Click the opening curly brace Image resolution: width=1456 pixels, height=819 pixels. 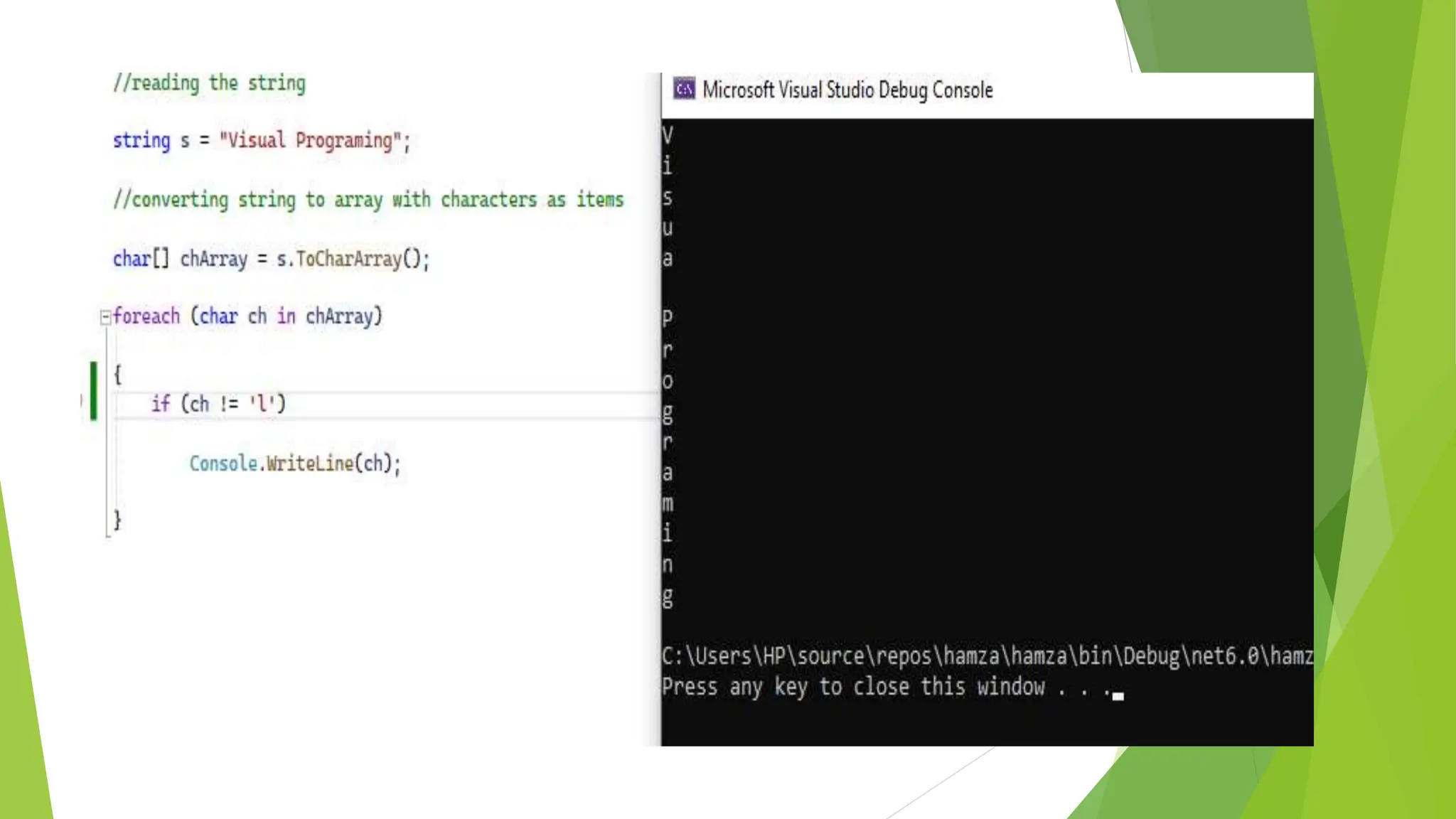point(118,374)
